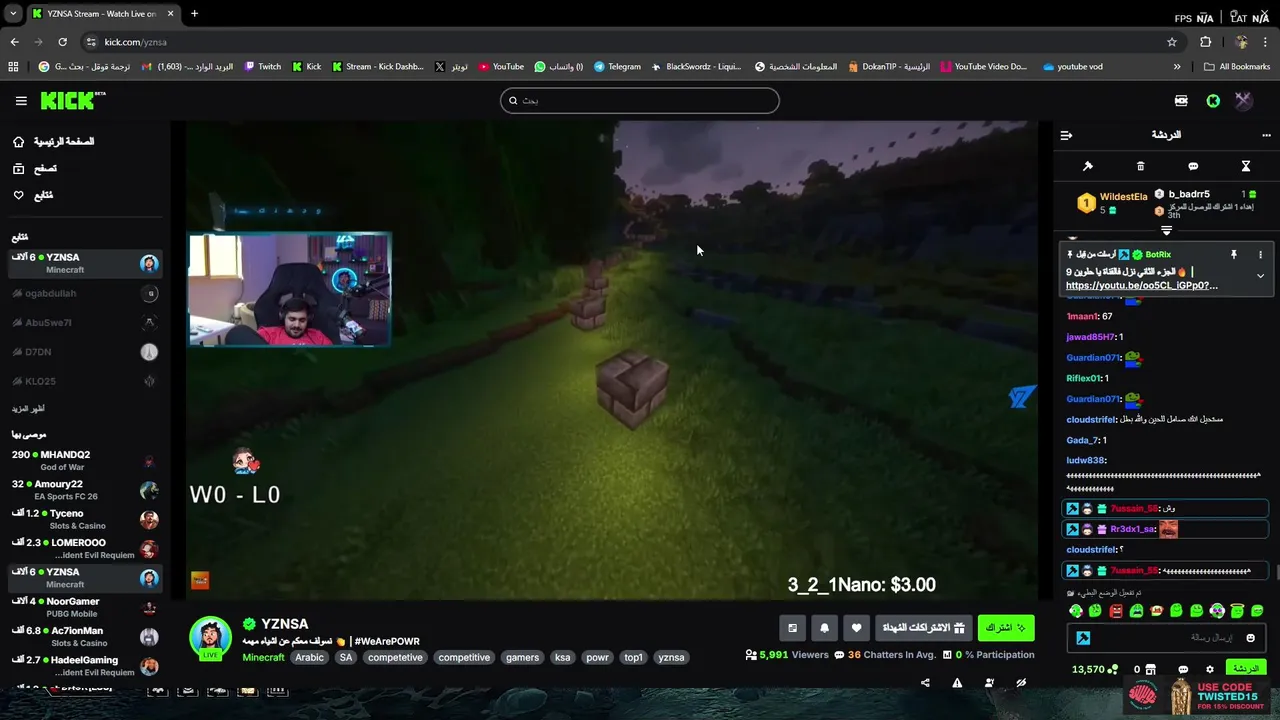Click the theater layout button beside bell
The height and width of the screenshot is (720, 1280).
(792, 628)
